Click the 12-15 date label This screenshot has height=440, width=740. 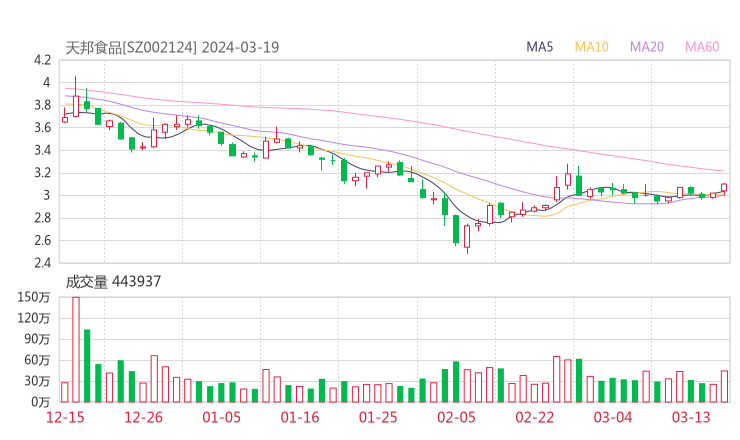tap(65, 417)
